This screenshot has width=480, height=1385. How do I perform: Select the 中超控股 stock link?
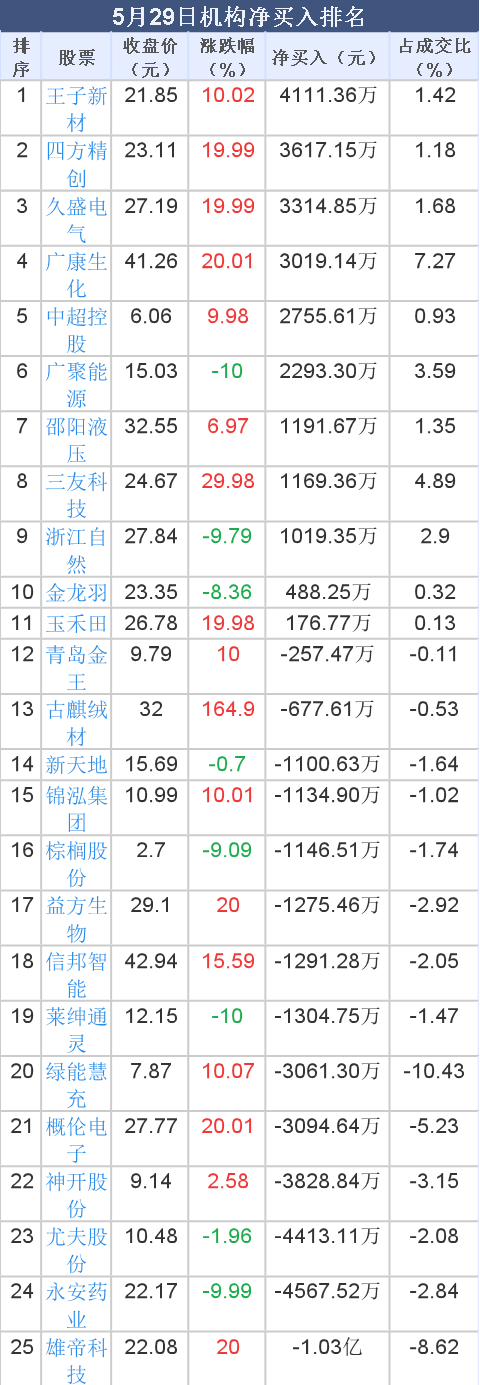click(x=77, y=329)
